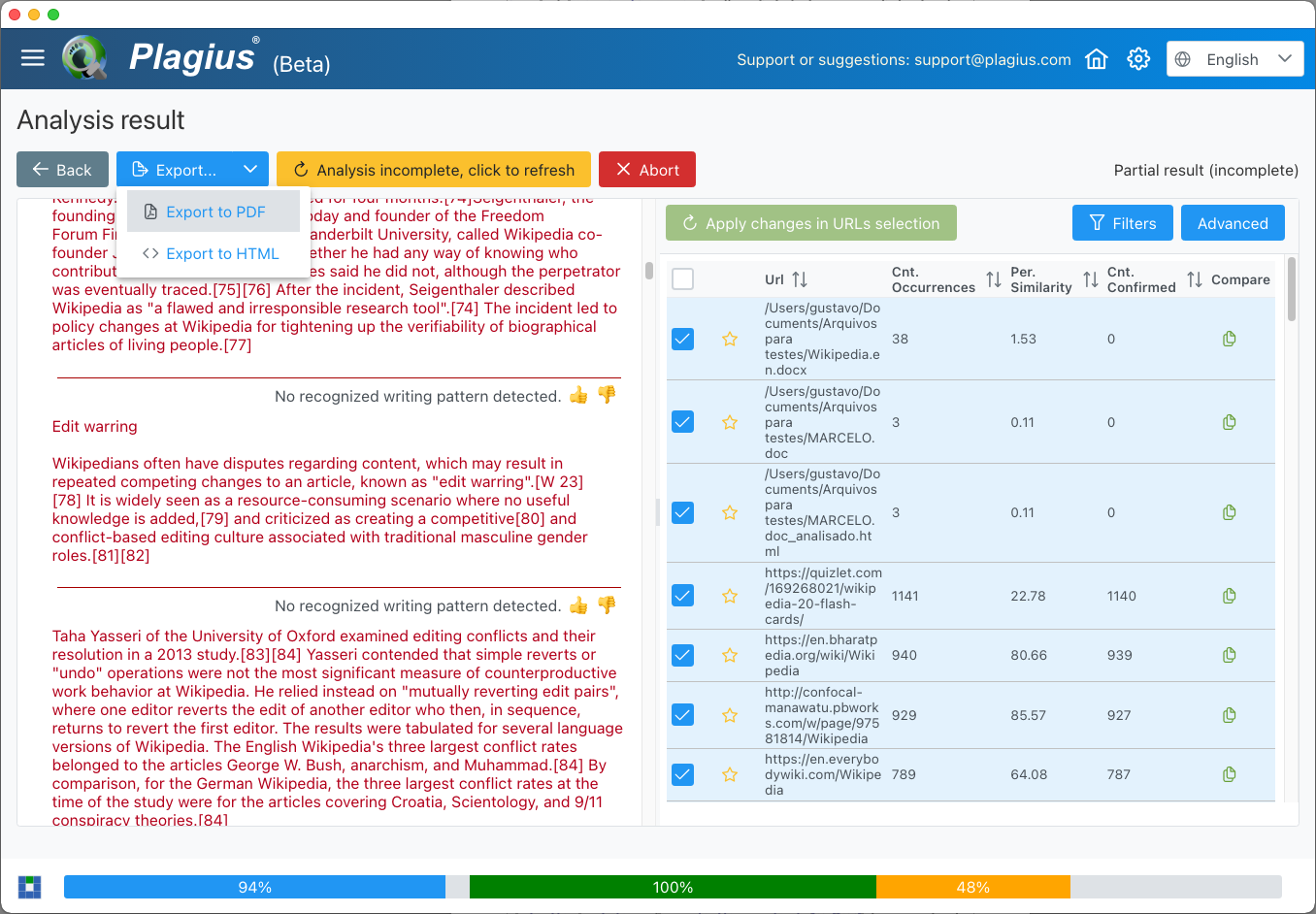This screenshot has height=914, width=1316.
Task: Abort the running analysis
Action: pyautogui.click(x=647, y=169)
